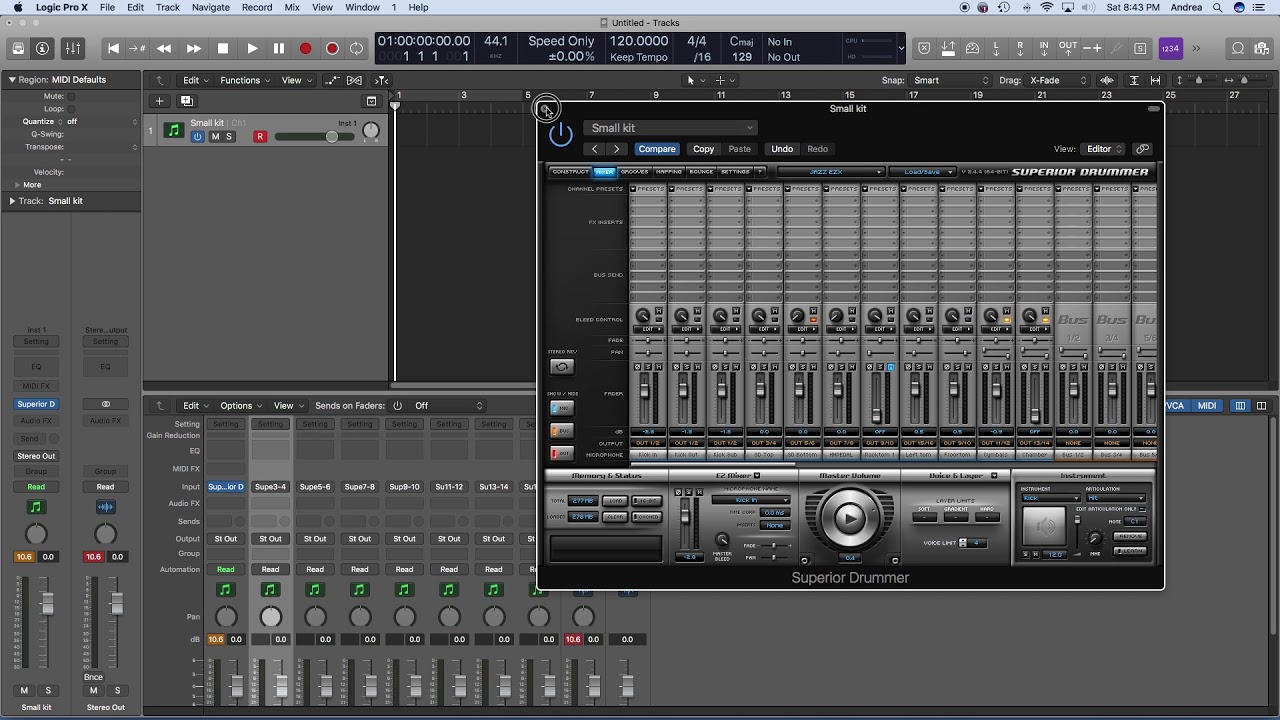Open the Apple menu
The image size is (1280, 720).
click(x=18, y=7)
